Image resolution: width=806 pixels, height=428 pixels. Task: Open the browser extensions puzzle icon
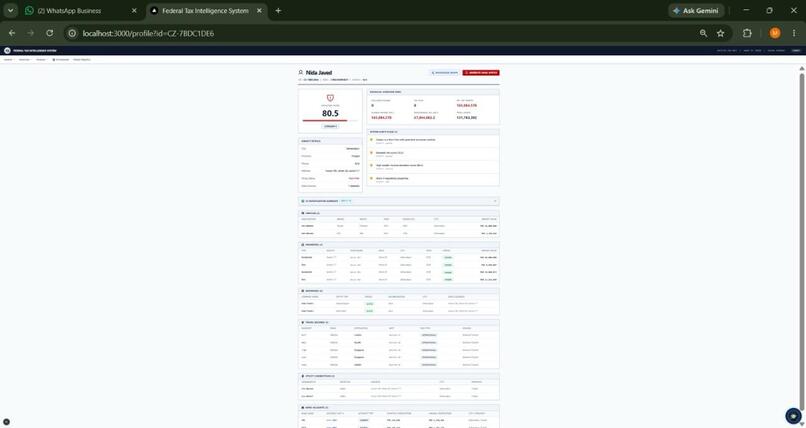click(747, 33)
